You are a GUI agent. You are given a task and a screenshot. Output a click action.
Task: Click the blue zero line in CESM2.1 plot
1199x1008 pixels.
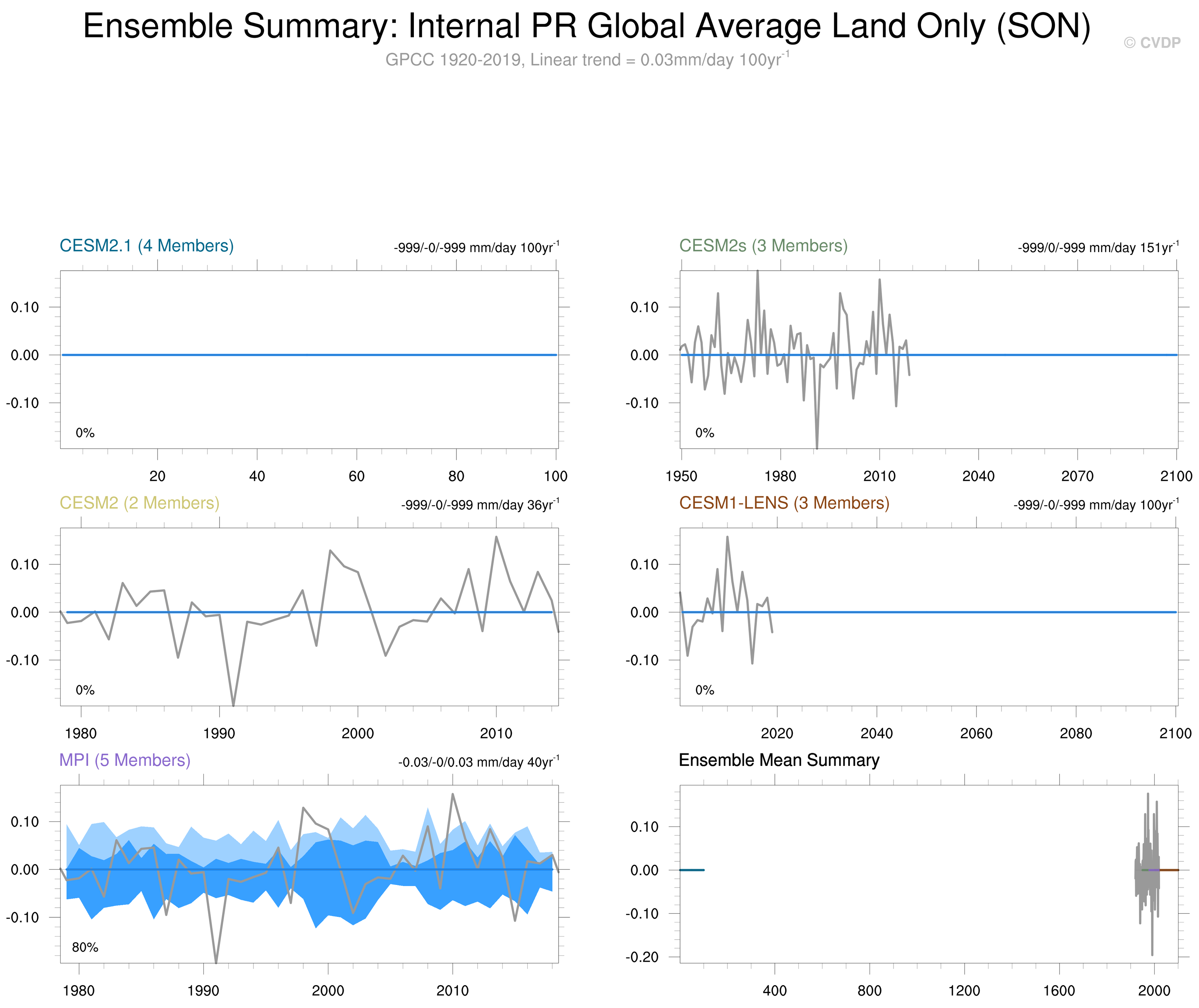pos(308,355)
